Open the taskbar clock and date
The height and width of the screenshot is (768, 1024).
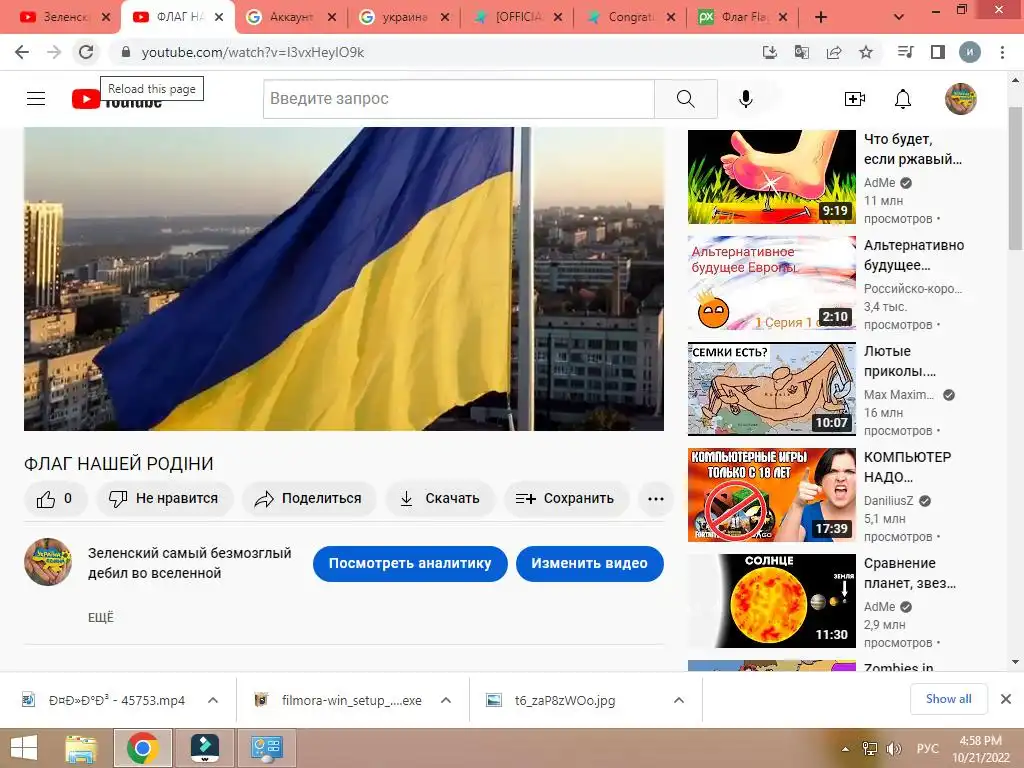tap(980, 749)
